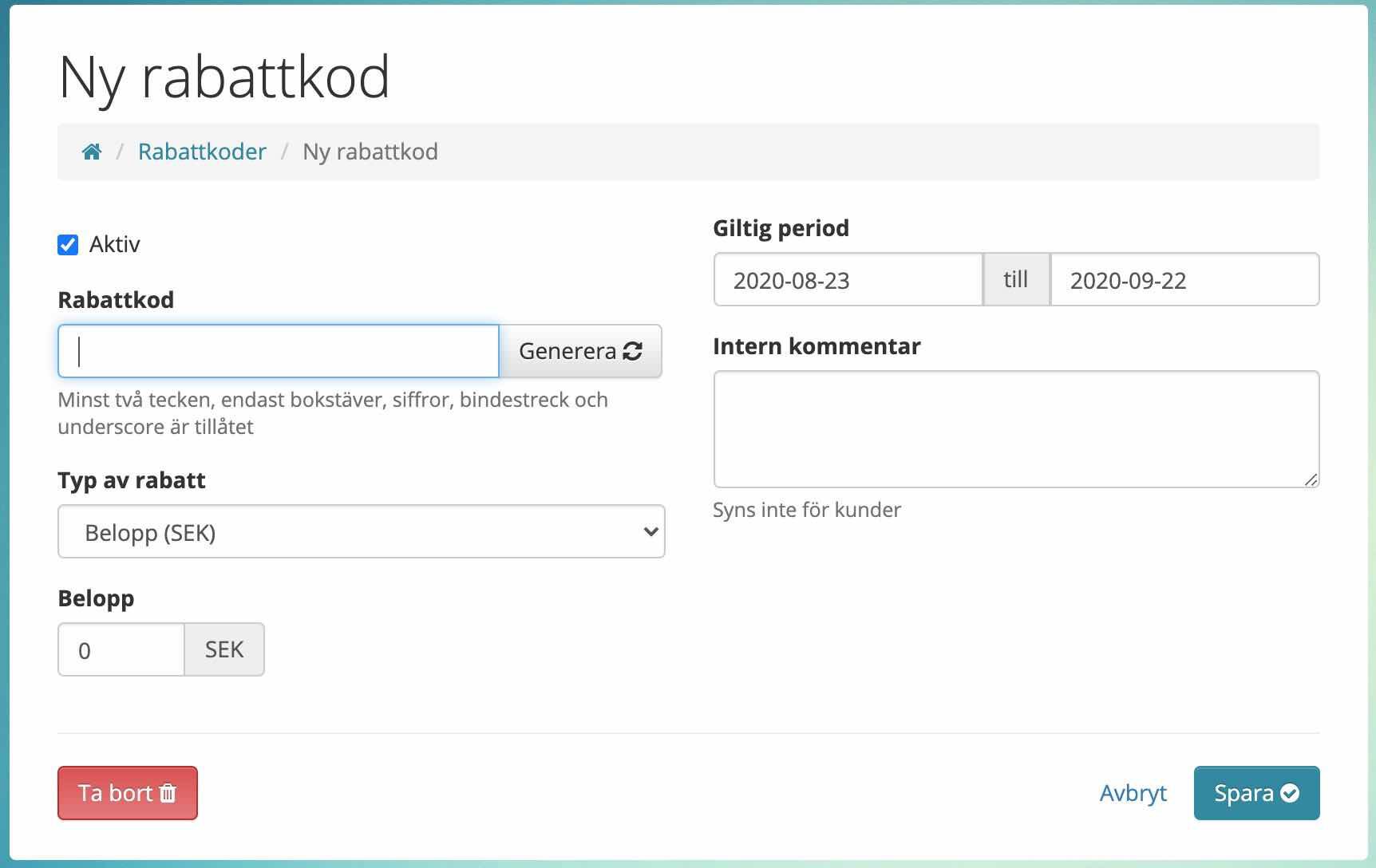The height and width of the screenshot is (868, 1376).
Task: Uncheck the Aktiv checkbox
Action: 68,245
